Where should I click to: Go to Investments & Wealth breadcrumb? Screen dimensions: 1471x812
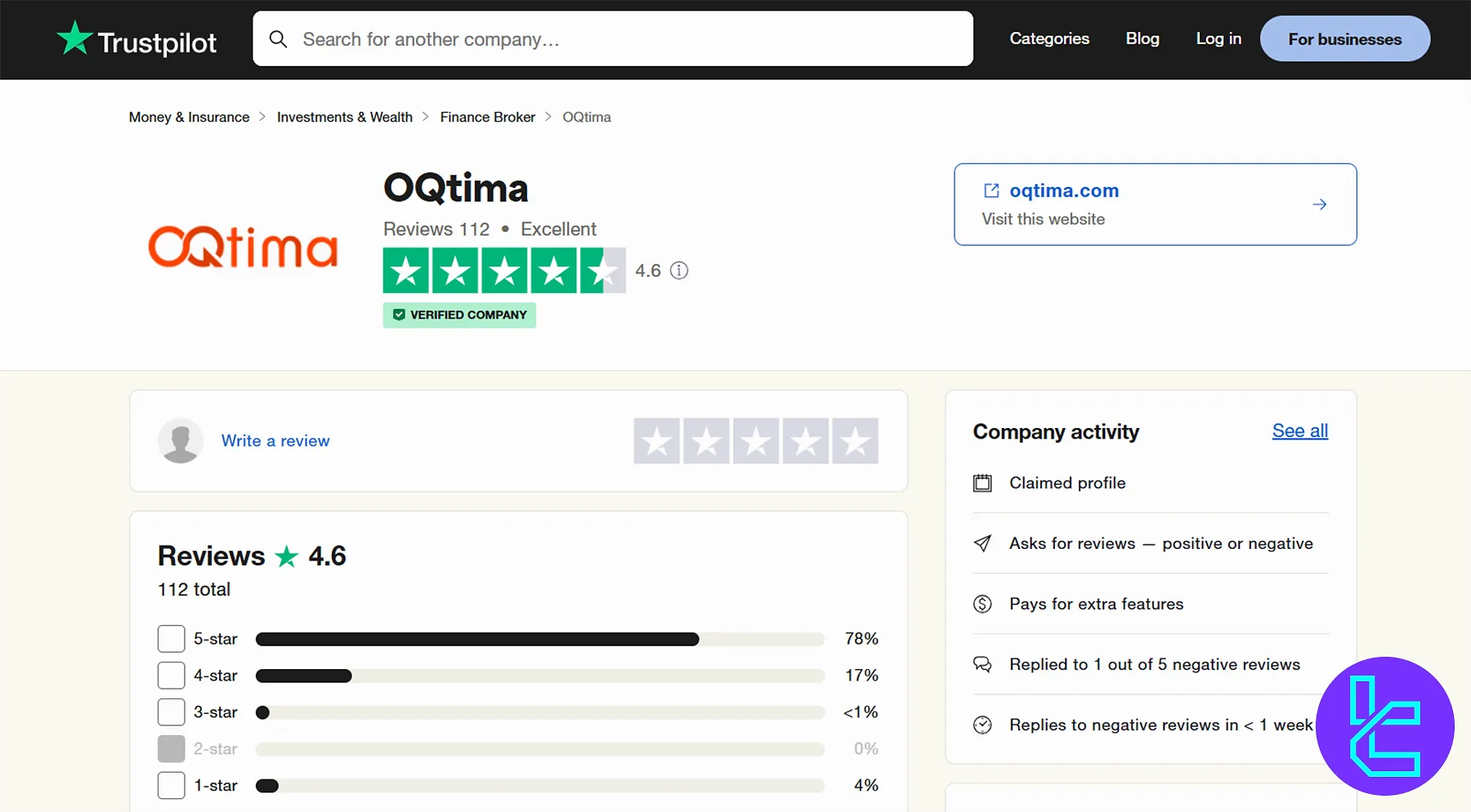[x=345, y=117]
